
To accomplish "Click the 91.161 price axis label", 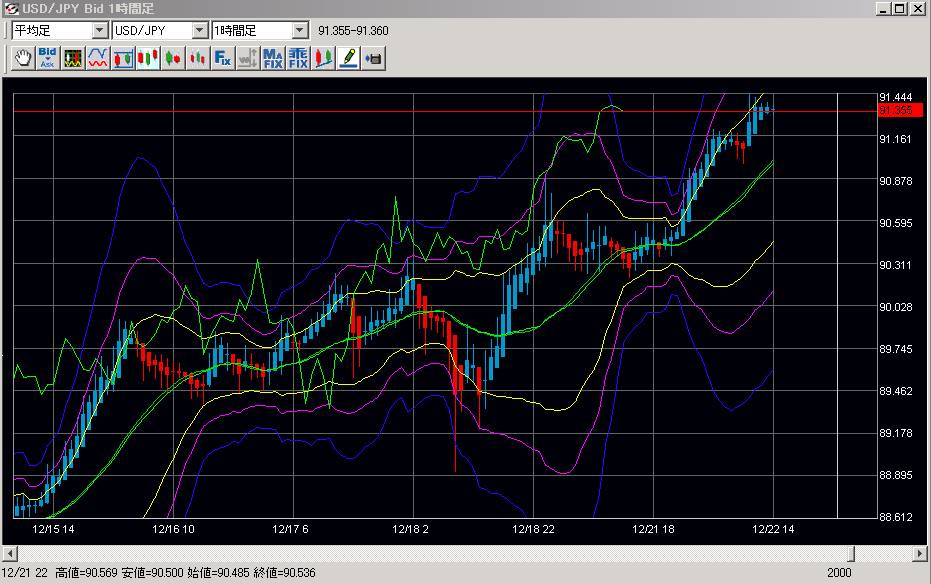I will click(x=895, y=139).
